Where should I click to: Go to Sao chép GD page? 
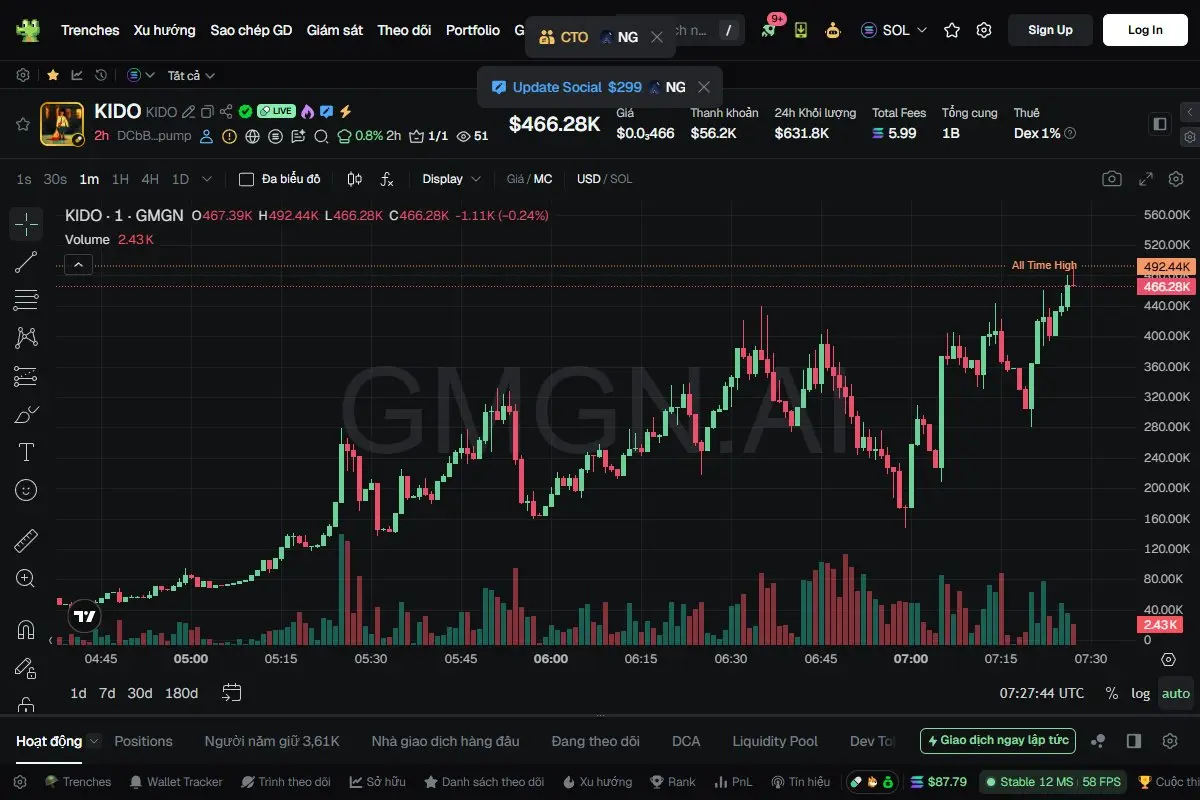coord(251,30)
